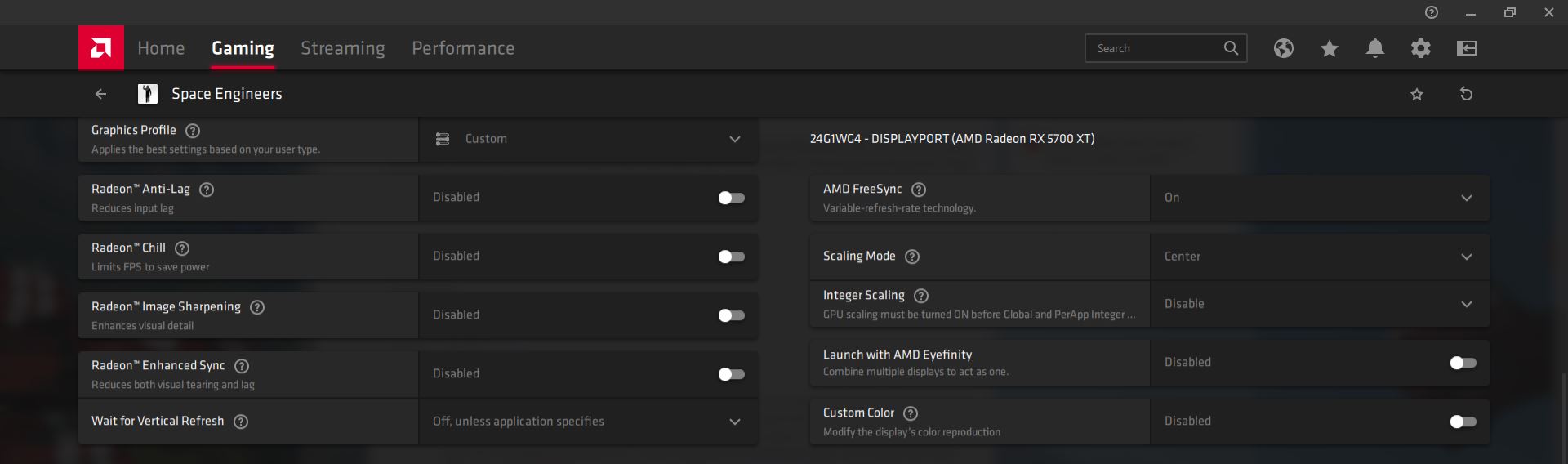Switch to the Performance tab
Viewport: 1568px width, 464px height.
pyautogui.click(x=463, y=48)
